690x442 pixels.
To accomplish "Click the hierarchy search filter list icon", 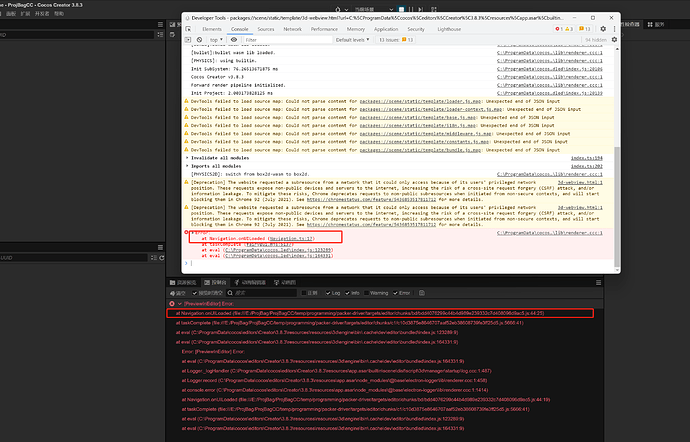I will pos(160,34).
